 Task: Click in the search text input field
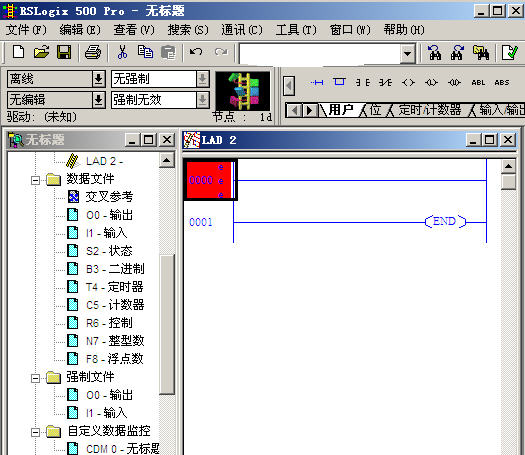[x=320, y=54]
